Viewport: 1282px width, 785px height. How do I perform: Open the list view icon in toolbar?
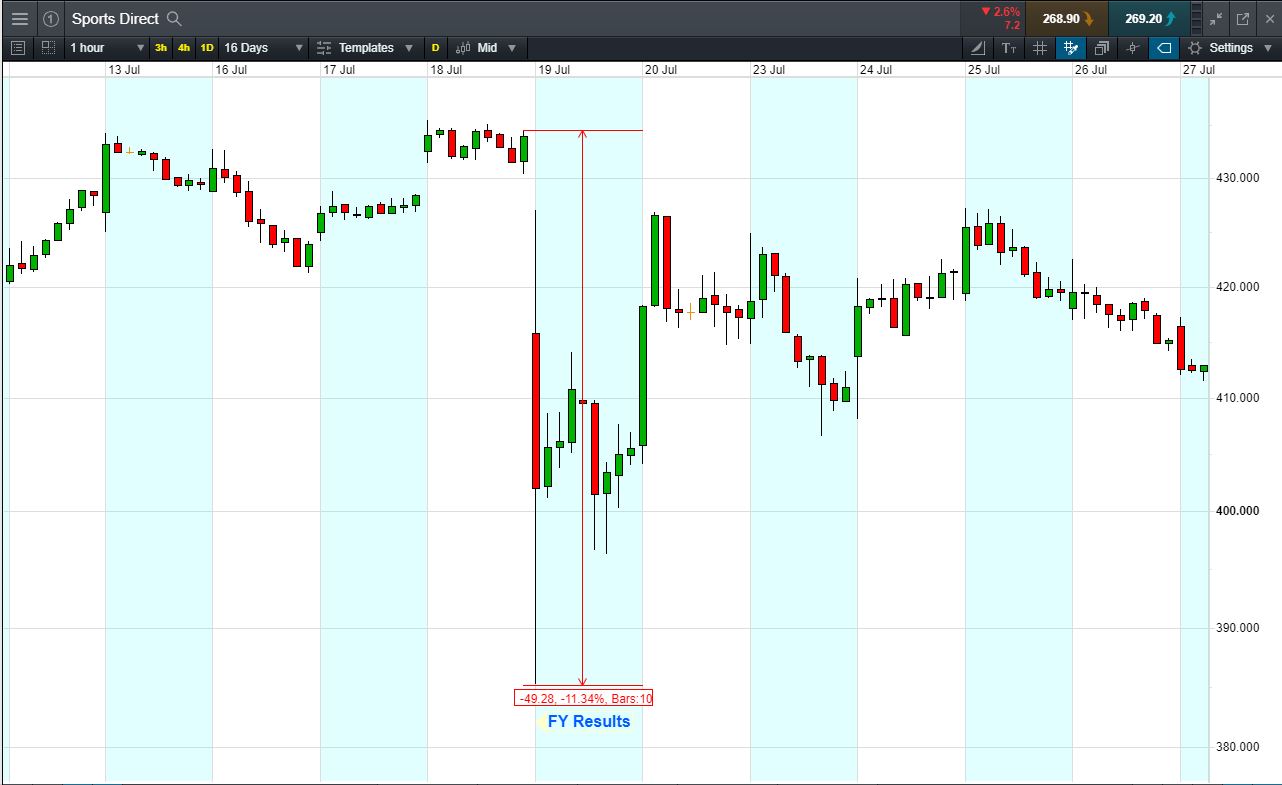click(18, 48)
